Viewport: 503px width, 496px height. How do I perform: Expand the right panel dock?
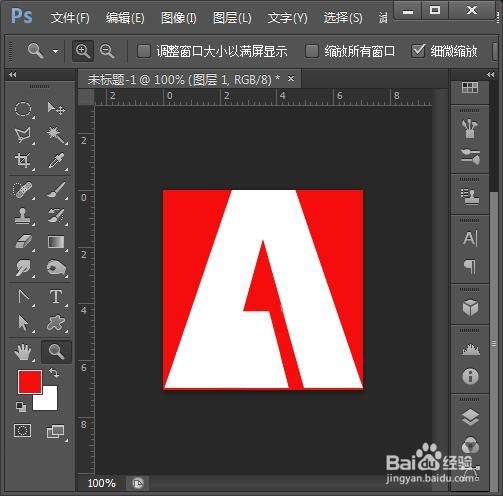pos(490,74)
